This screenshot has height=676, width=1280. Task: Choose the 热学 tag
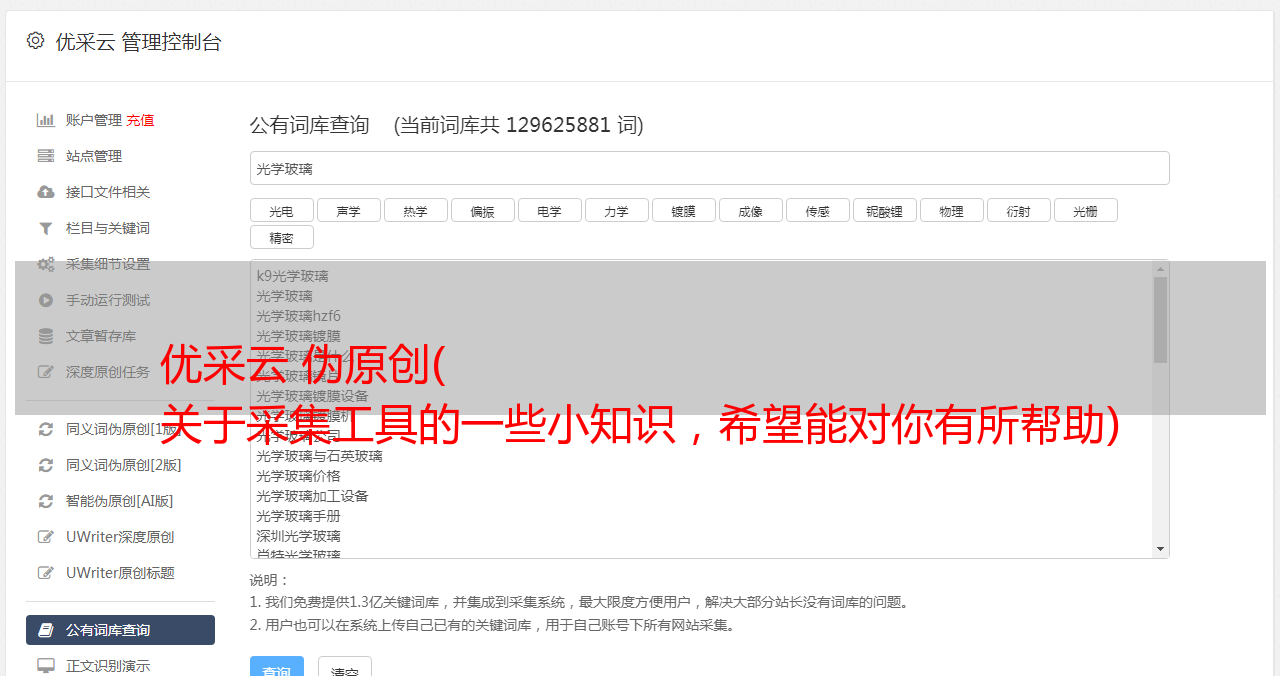click(415, 210)
